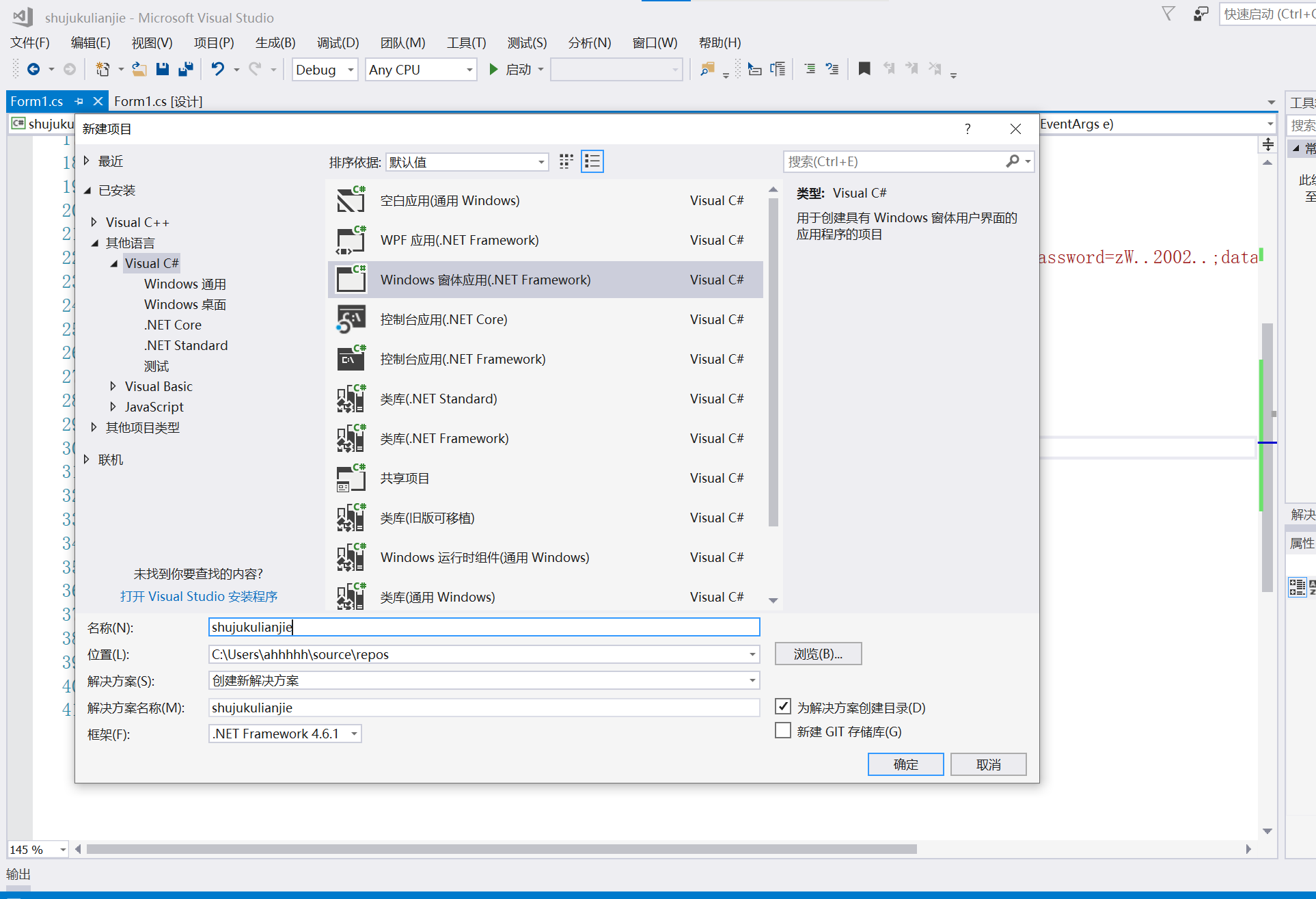Open Visual Studio installer link
The height and width of the screenshot is (899, 1316).
coord(199,596)
